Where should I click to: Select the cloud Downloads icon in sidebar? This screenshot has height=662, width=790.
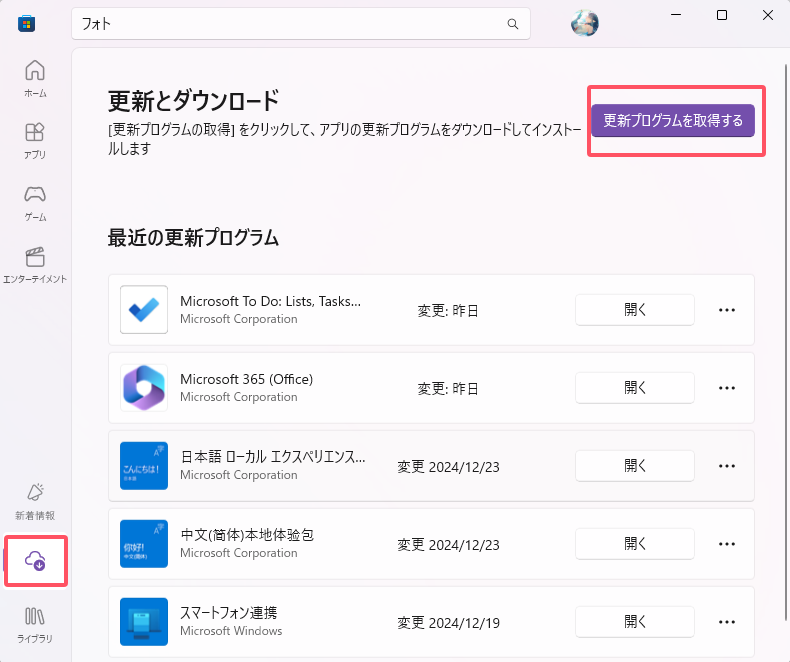35,560
